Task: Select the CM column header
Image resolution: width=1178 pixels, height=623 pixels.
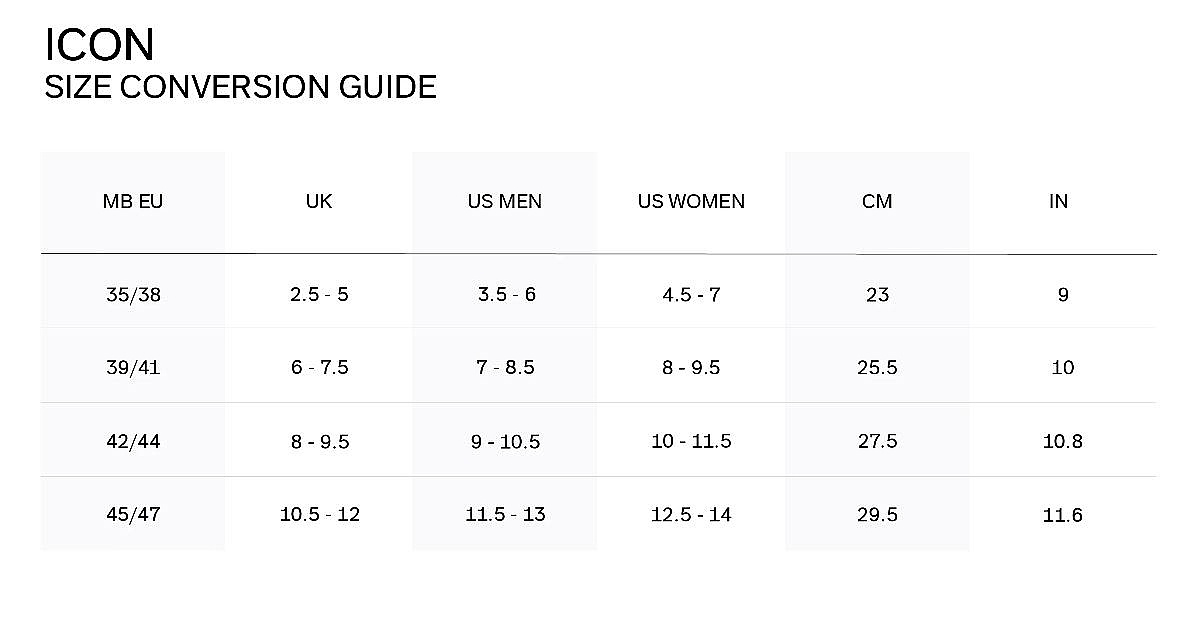Action: pyautogui.click(x=877, y=201)
